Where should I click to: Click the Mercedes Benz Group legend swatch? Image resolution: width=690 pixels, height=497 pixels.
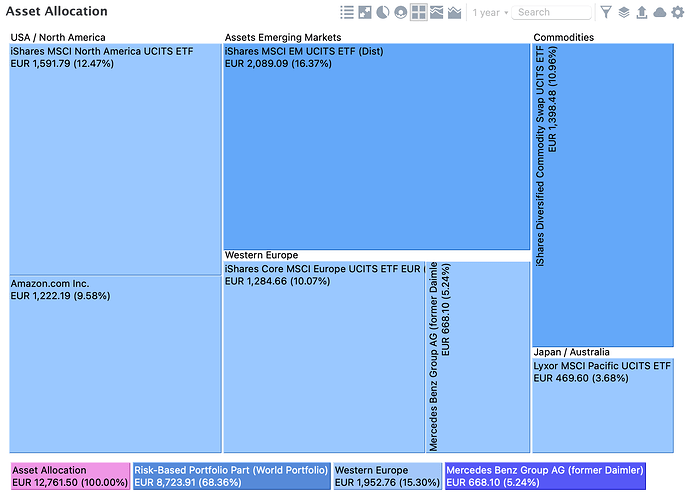(545, 476)
